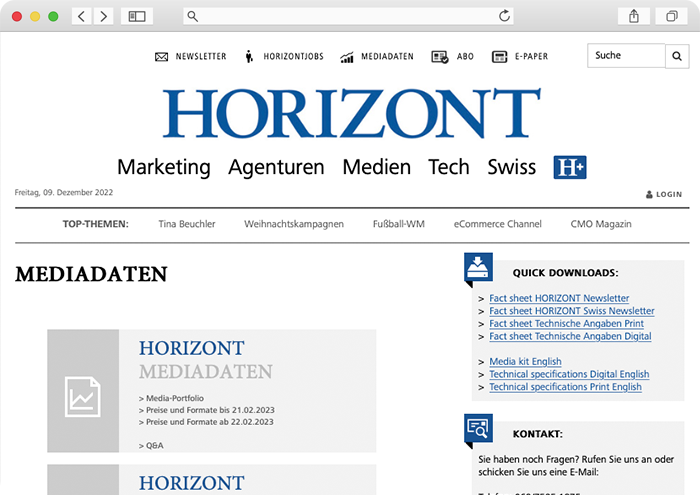Click the Quick Downloads tray icon

click(x=478, y=267)
